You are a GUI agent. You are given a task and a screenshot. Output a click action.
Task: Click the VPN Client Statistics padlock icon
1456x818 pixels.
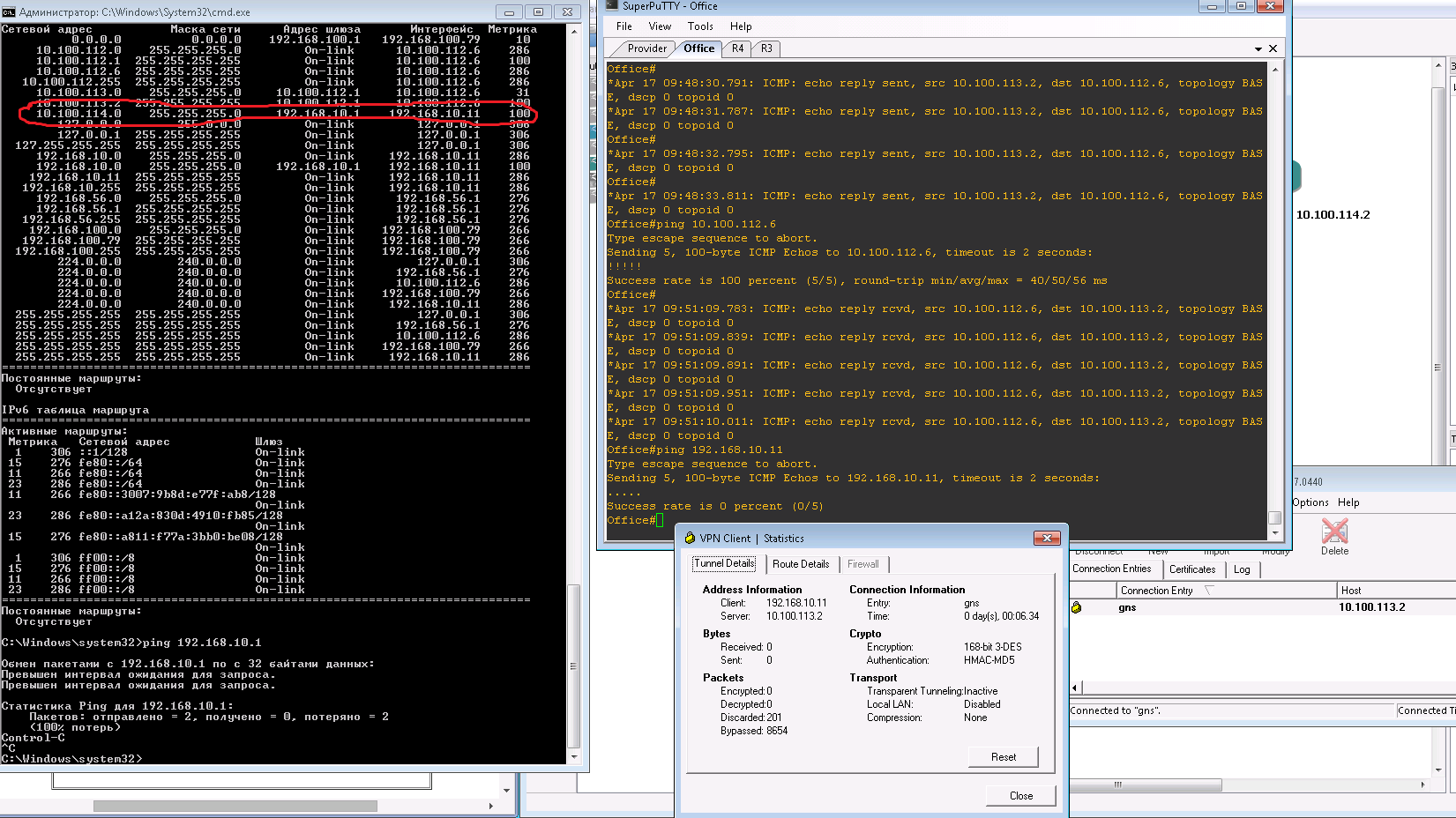point(690,538)
